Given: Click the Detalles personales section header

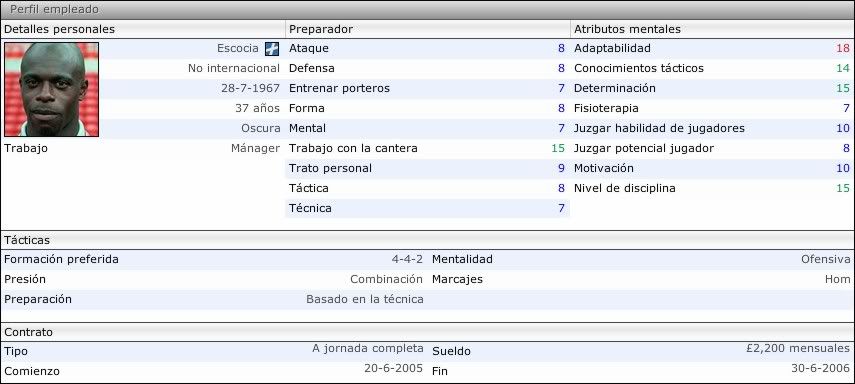Looking at the screenshot, I should 59,29.
